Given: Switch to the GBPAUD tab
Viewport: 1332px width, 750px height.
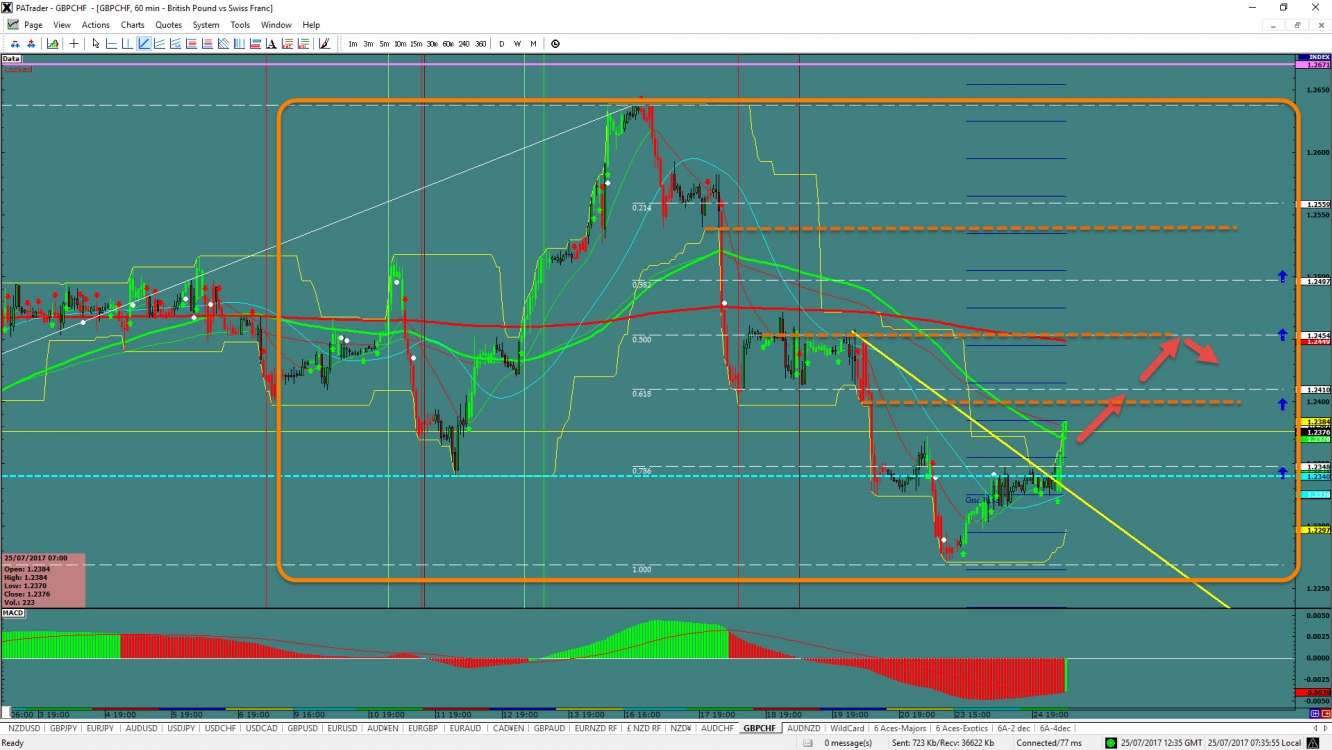Looking at the screenshot, I should pyautogui.click(x=549, y=728).
